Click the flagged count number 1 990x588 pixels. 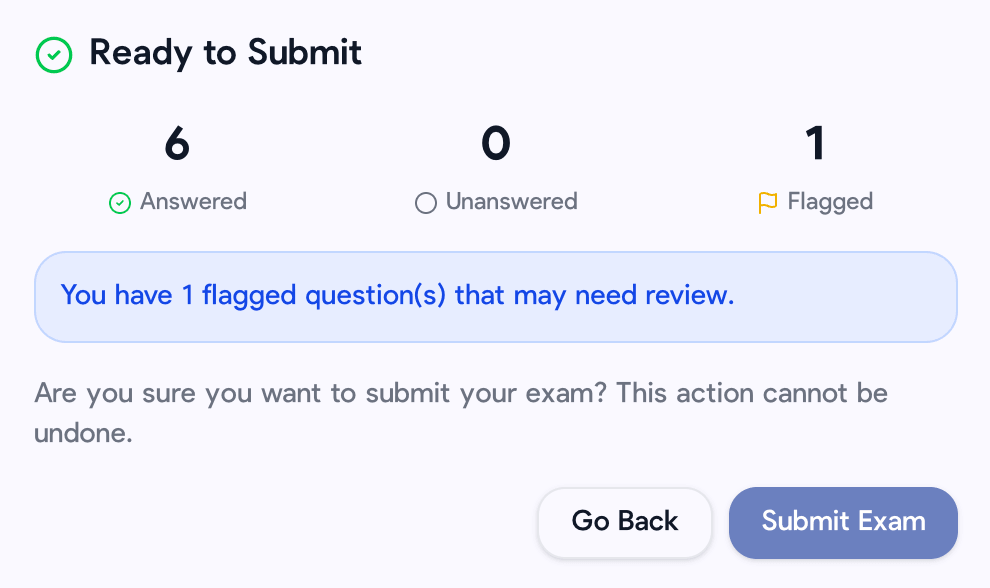815,144
